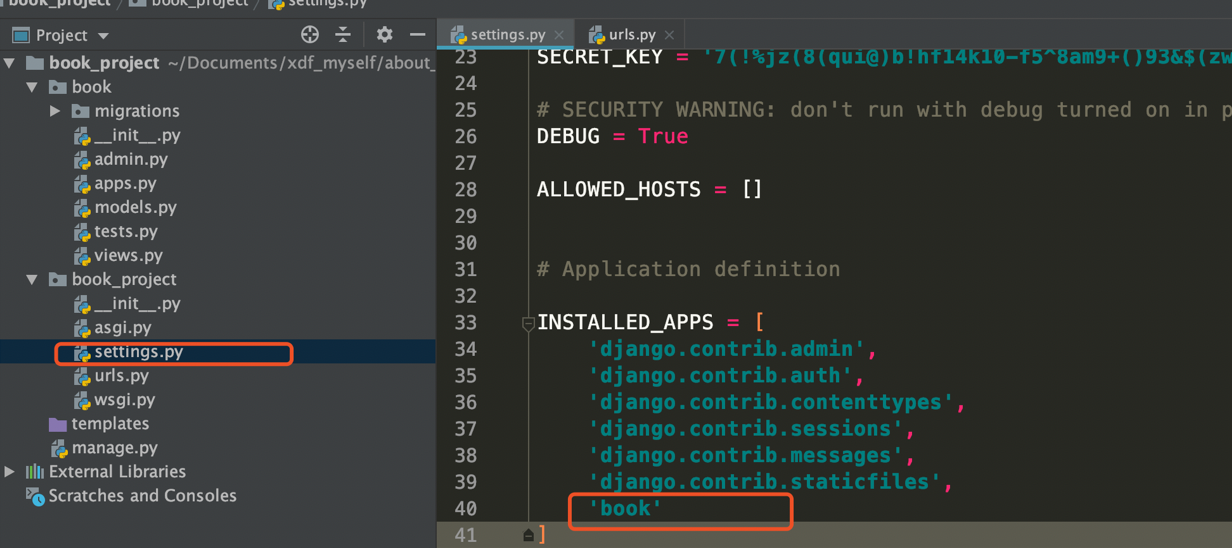Click line number 33 in gutter

(x=466, y=322)
